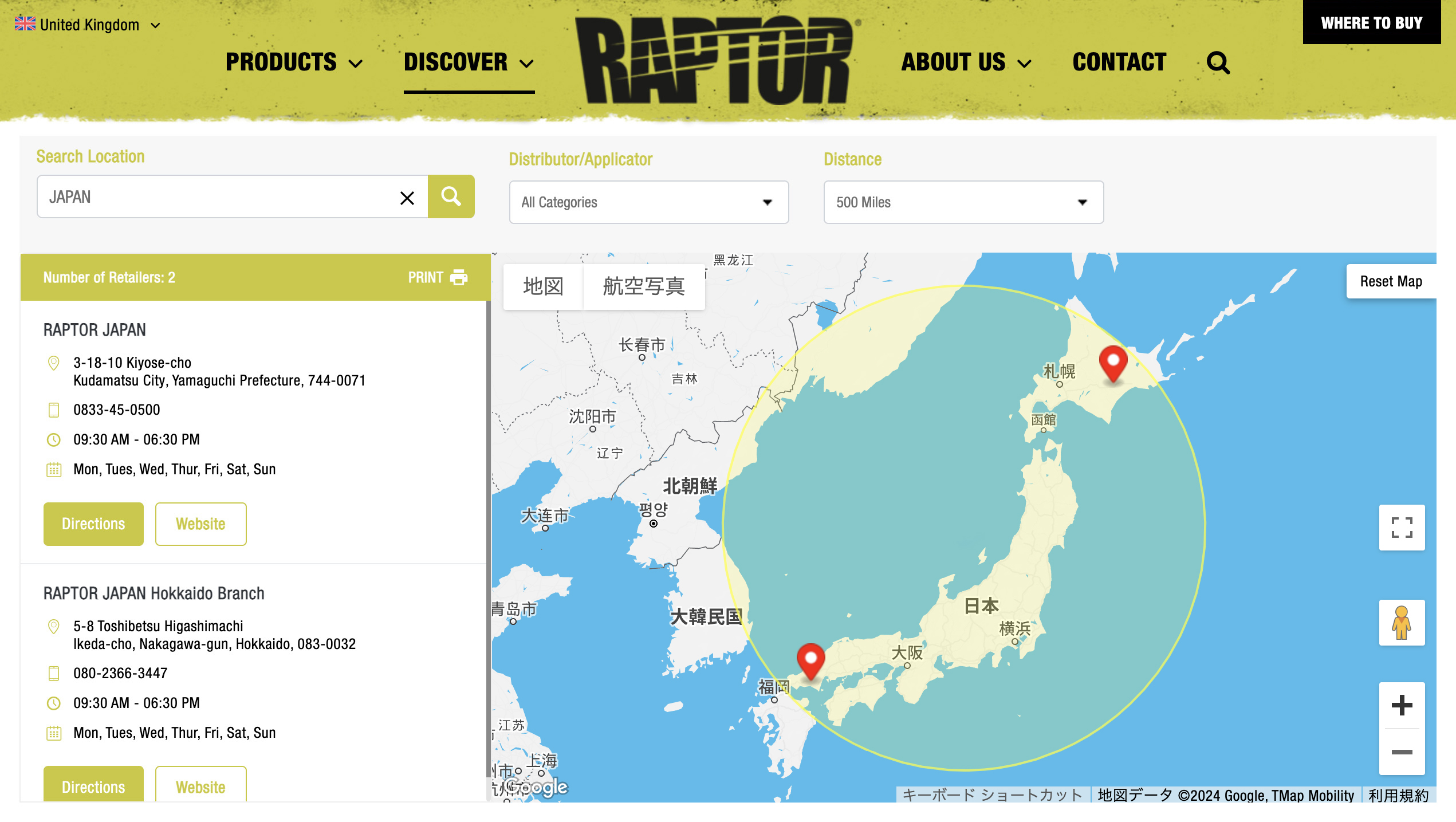The width and height of the screenshot is (1456, 822).
Task: Click phone icon beside 0833-45-0500
Action: point(53,410)
